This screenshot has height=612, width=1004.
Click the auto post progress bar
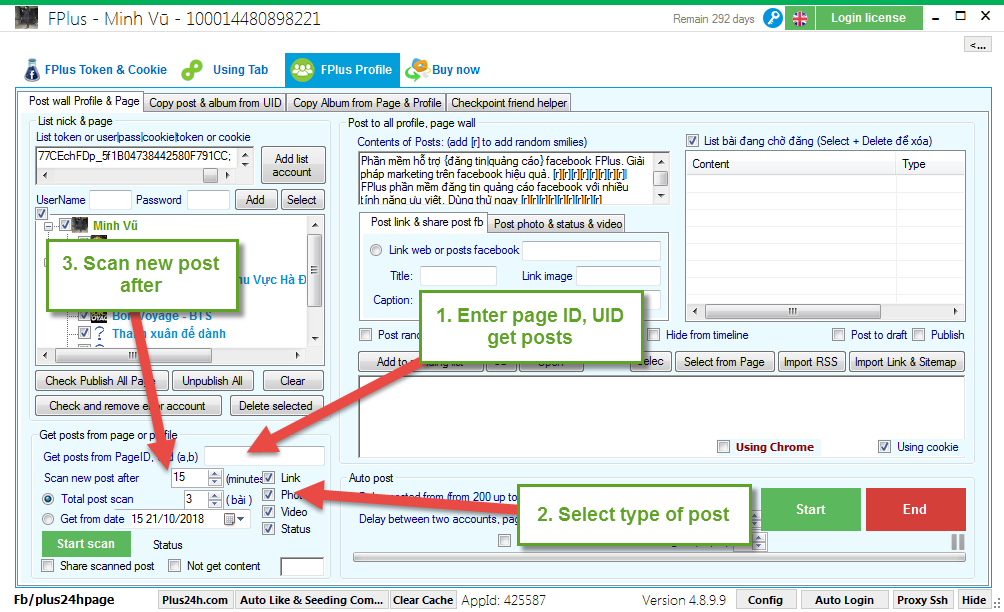(x=659, y=558)
